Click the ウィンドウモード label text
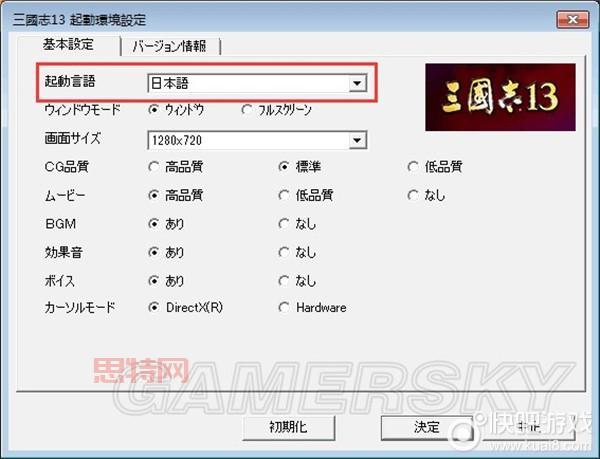This screenshot has height=459, width=600. click(x=83, y=110)
